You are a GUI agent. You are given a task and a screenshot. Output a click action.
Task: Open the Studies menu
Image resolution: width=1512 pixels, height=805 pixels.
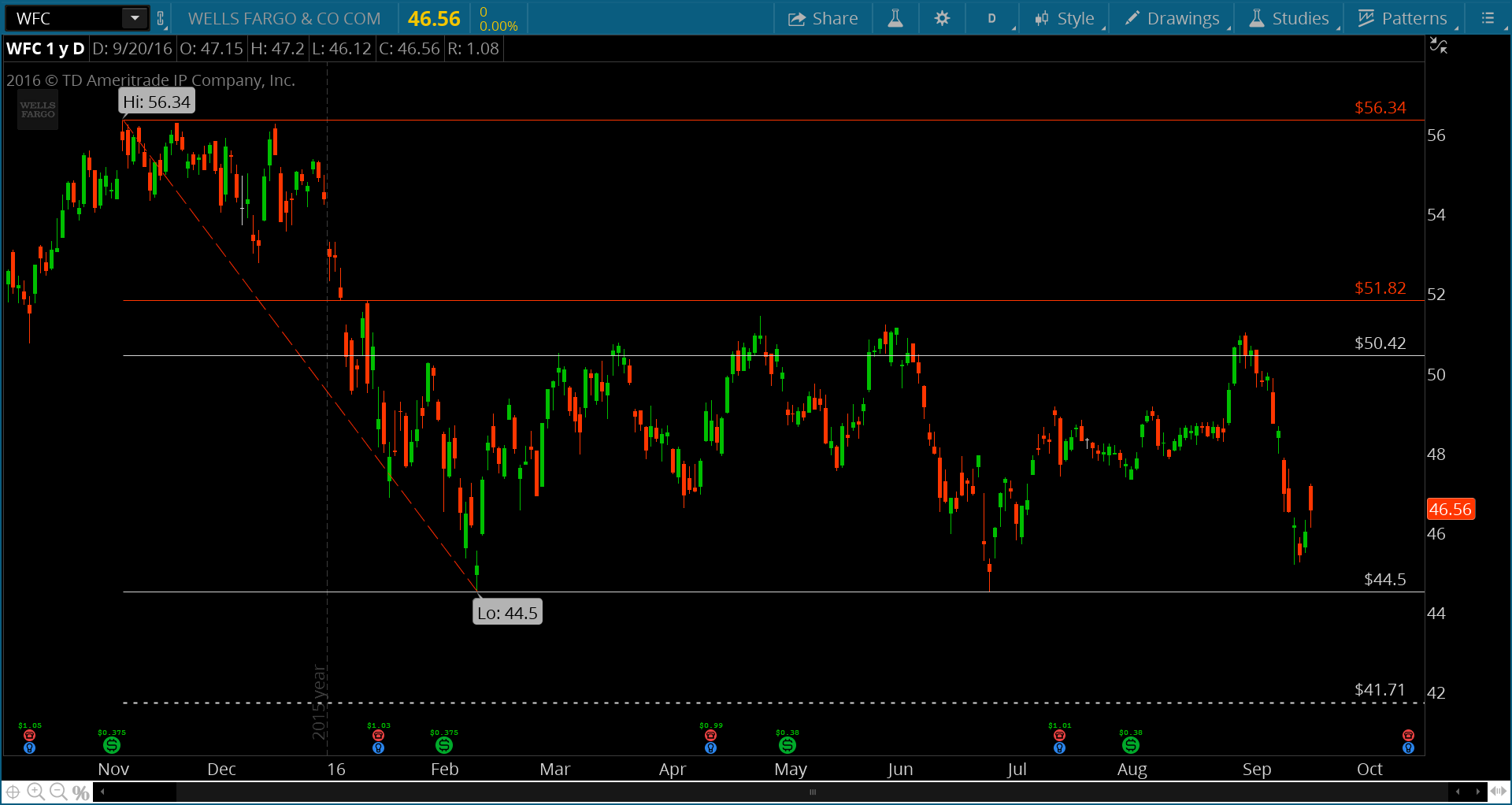click(x=1290, y=18)
